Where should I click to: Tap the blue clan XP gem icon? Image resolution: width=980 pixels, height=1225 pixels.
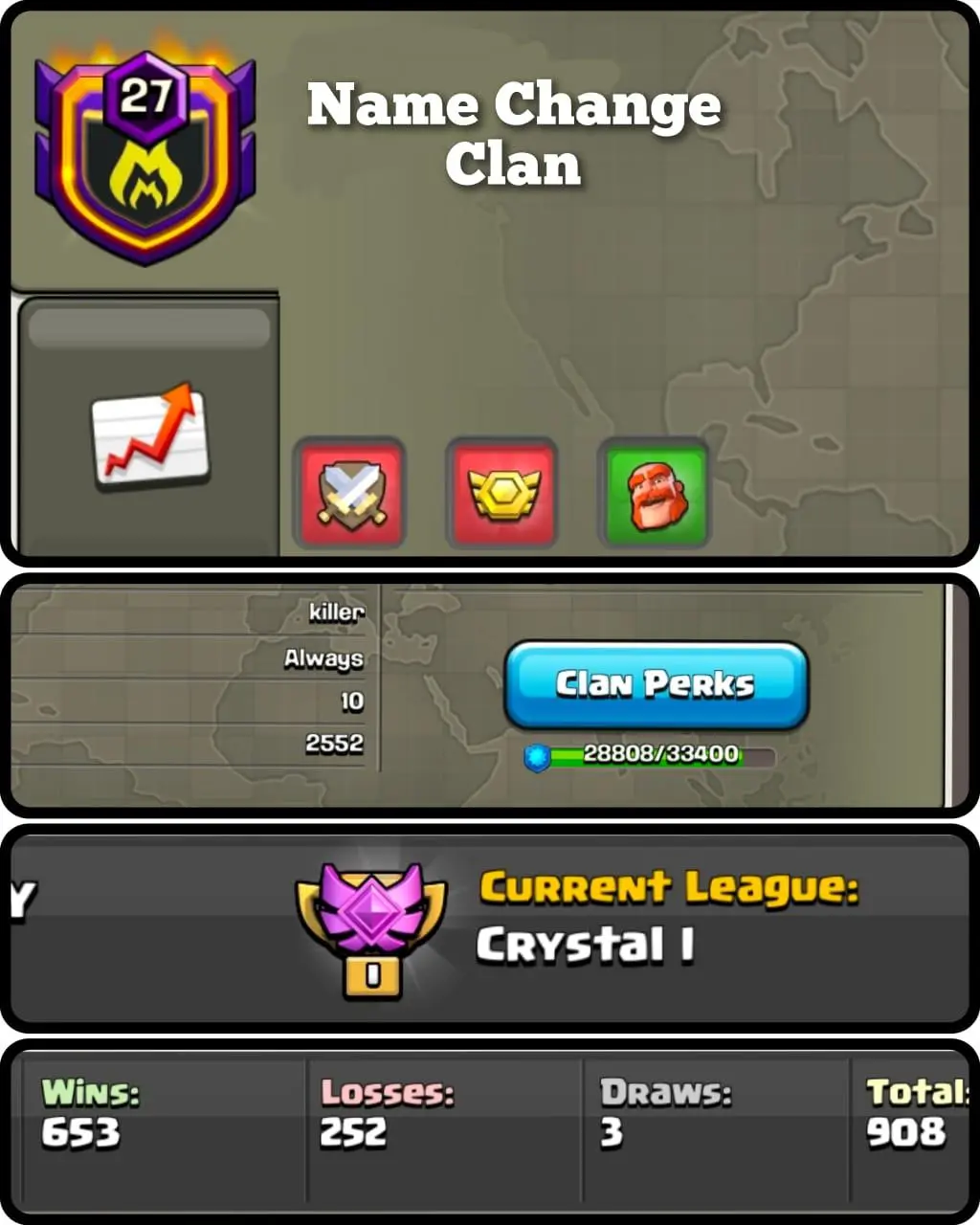tap(538, 758)
